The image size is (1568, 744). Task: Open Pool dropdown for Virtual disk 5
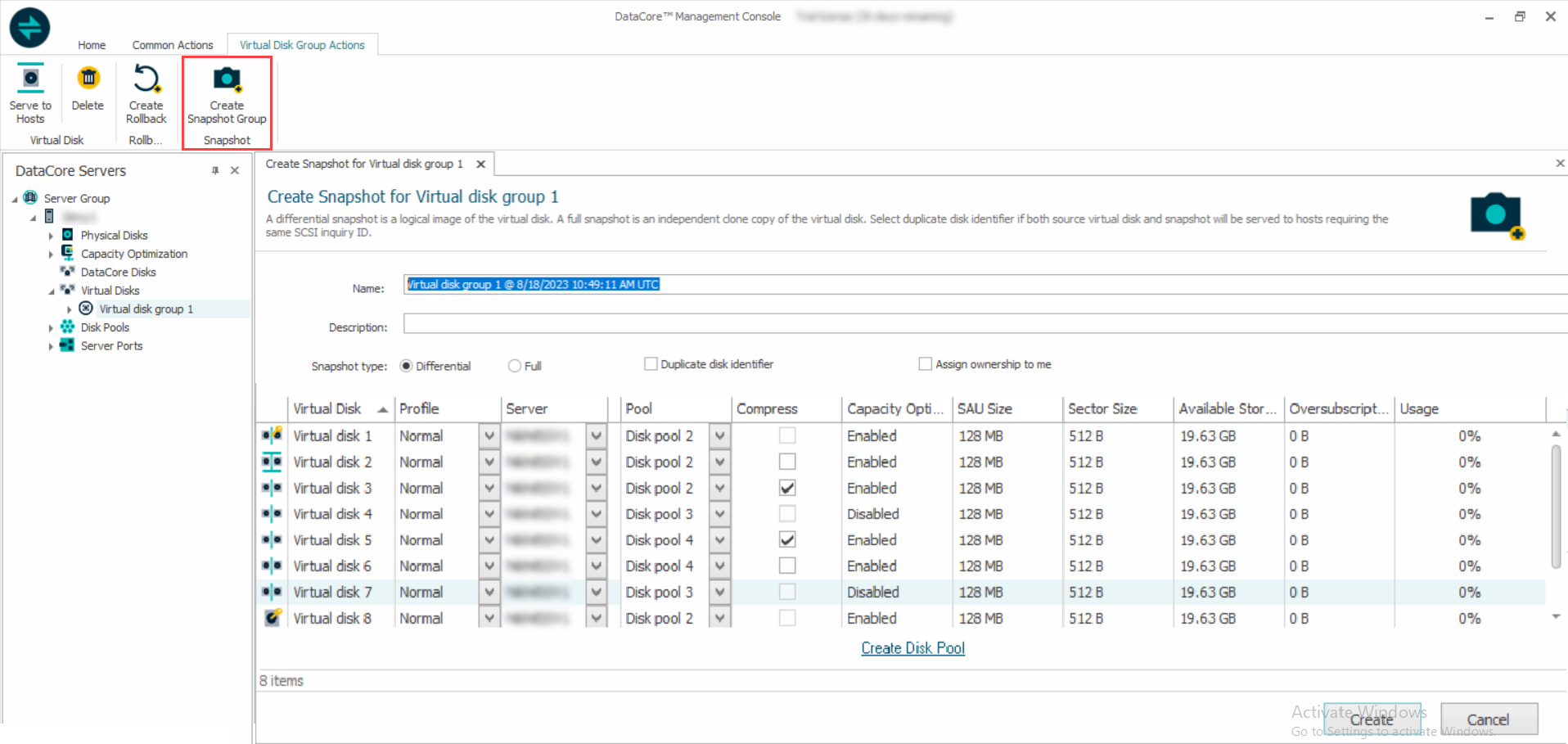719,540
